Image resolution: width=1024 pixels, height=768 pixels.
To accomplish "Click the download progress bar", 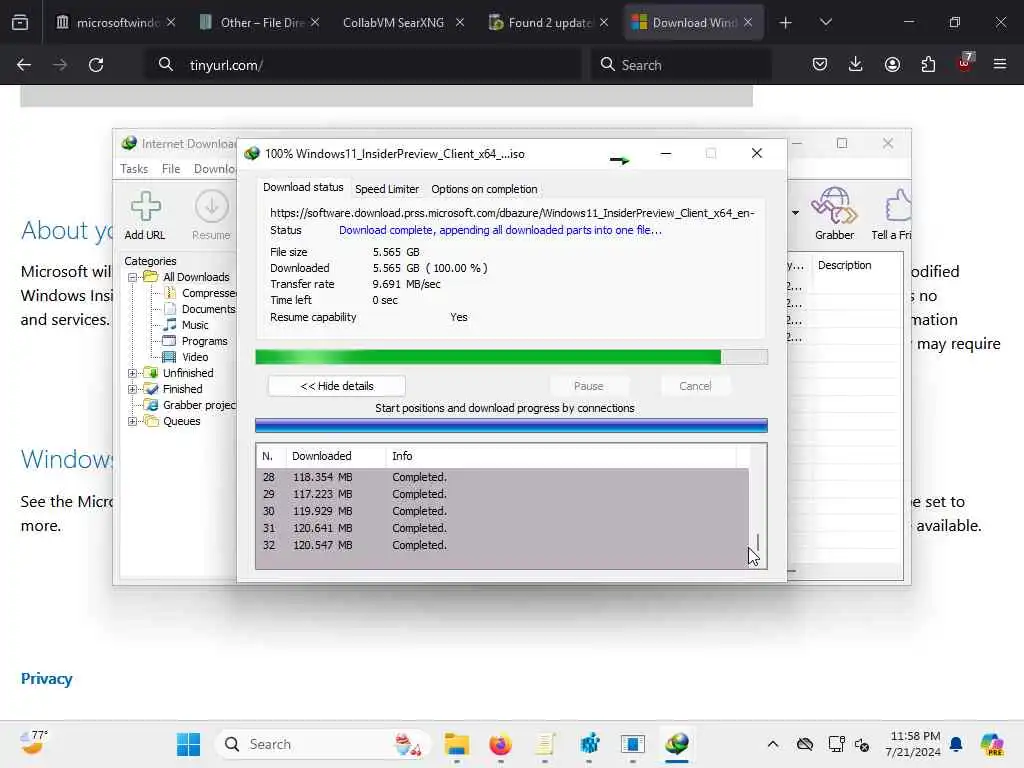I will (x=511, y=357).
